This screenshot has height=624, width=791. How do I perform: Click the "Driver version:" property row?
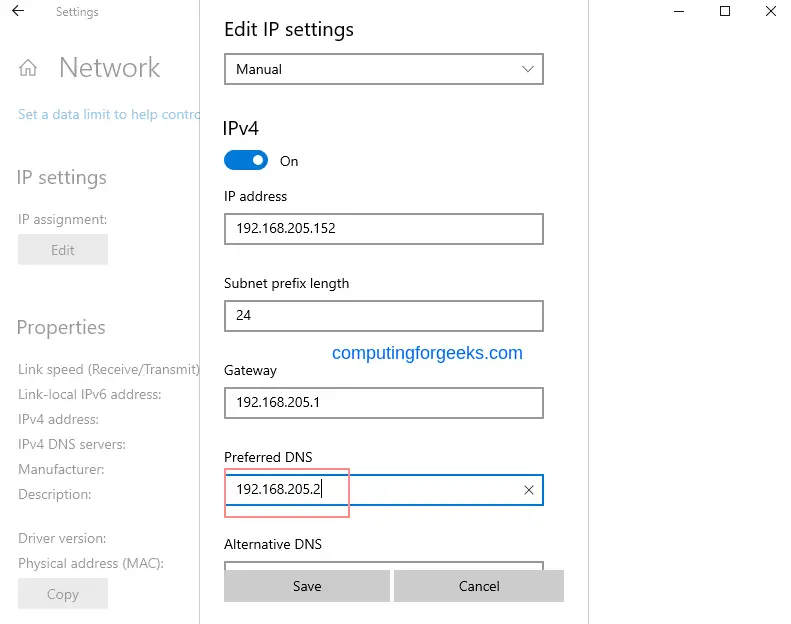[x=62, y=539]
